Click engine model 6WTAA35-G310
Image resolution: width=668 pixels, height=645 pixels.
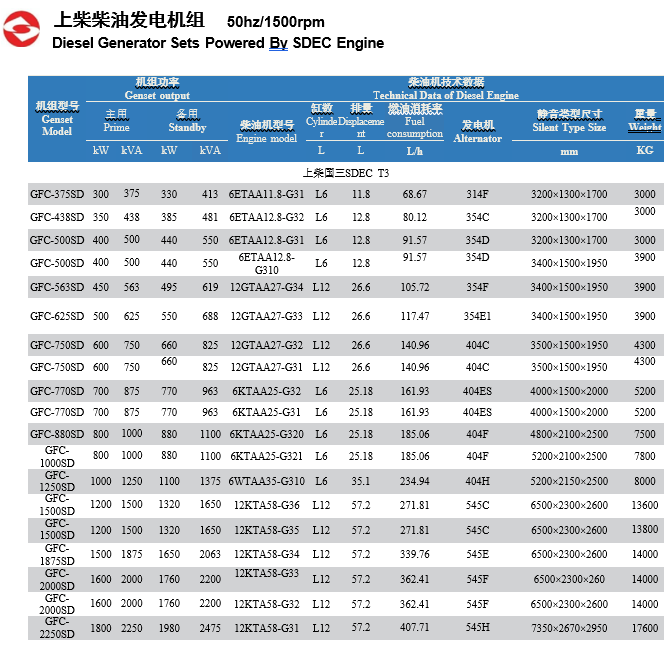click(267, 481)
